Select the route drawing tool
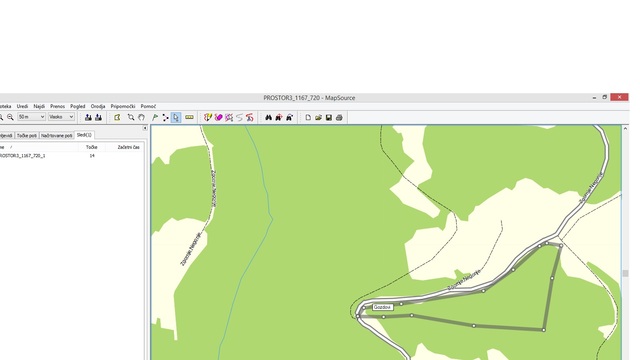Image resolution: width=640 pixels, height=360 pixels. 165,118
